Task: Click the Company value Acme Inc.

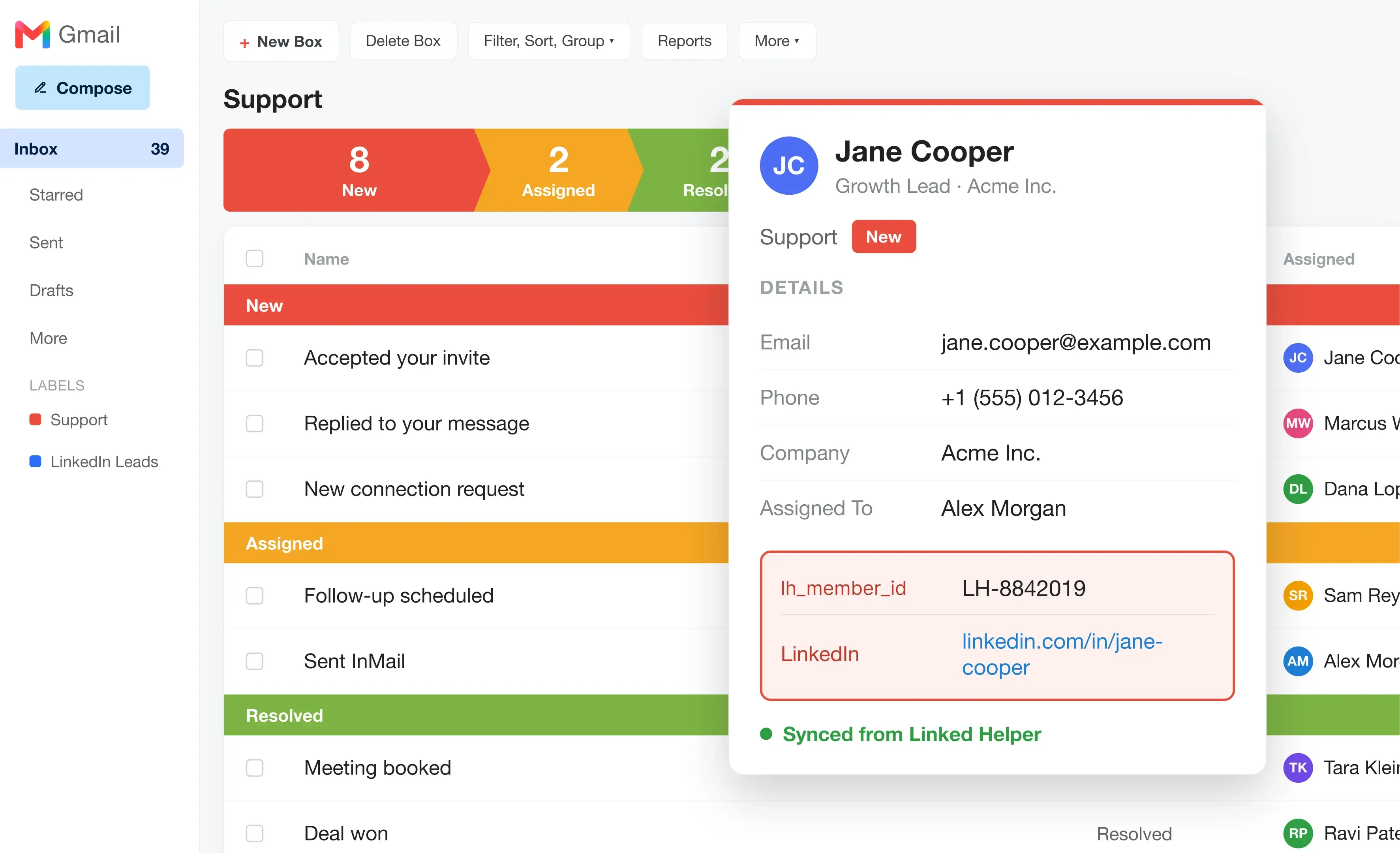Action: pos(991,453)
